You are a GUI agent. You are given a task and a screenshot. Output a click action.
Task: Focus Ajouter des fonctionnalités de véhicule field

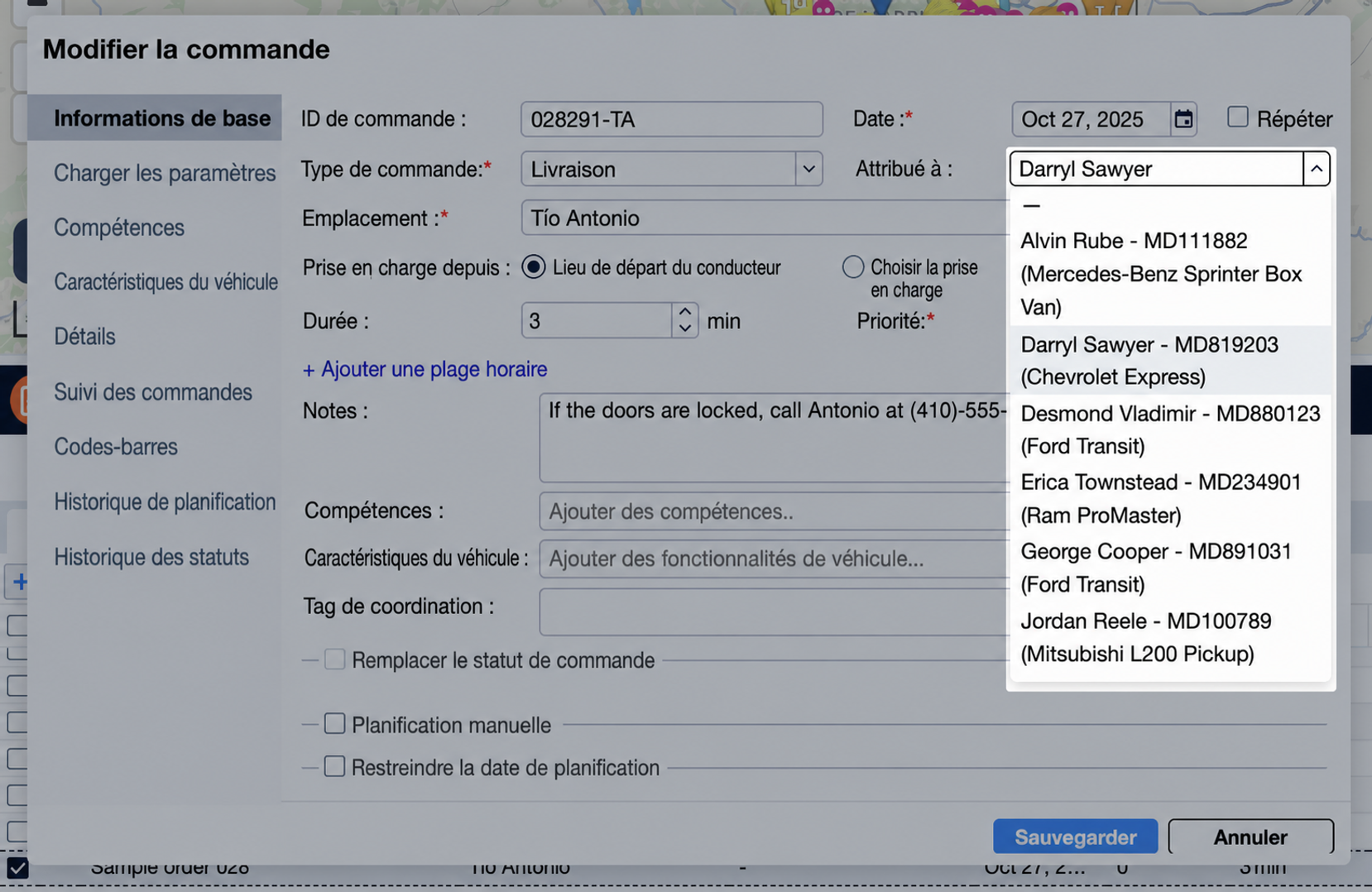point(774,559)
